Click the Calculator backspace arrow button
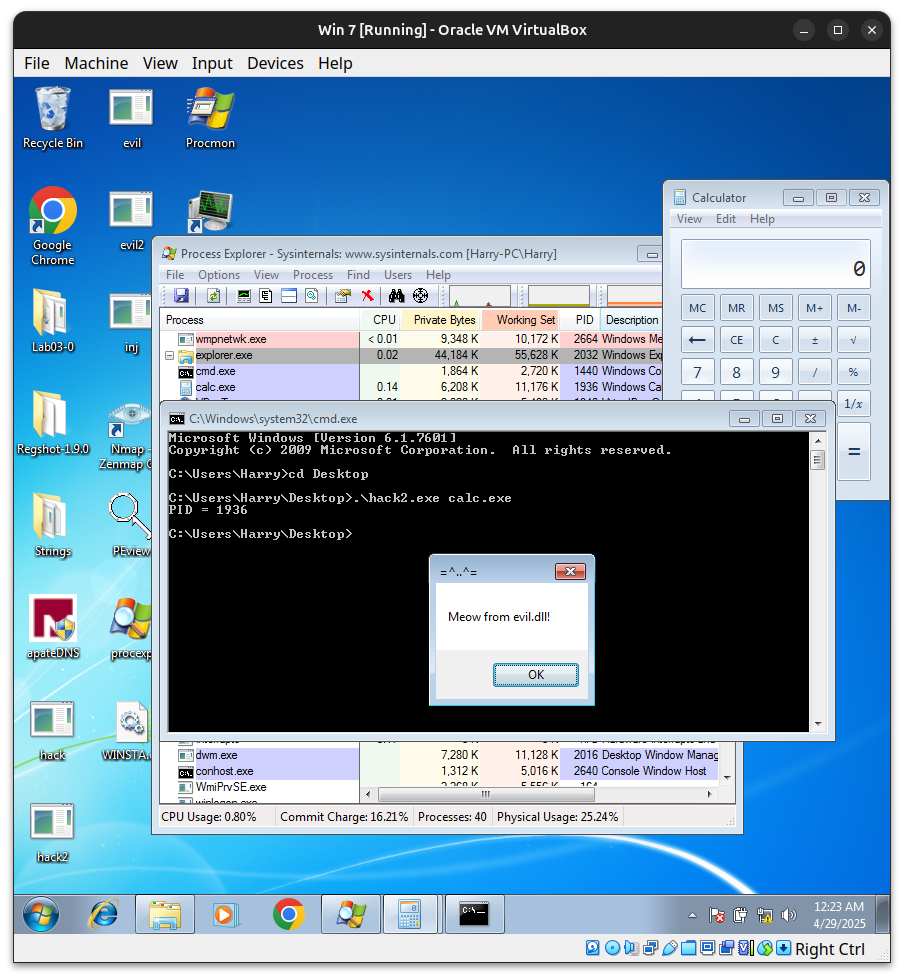The width and height of the screenshot is (904, 979). (x=697, y=340)
